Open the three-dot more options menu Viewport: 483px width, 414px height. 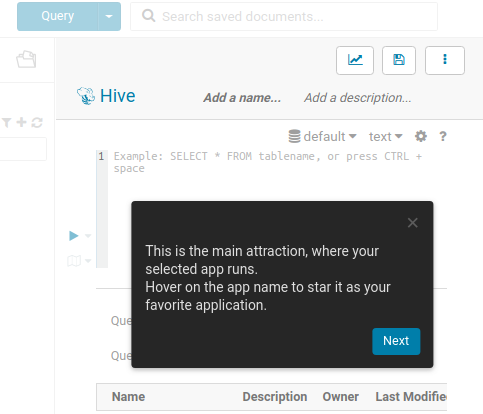(x=445, y=60)
